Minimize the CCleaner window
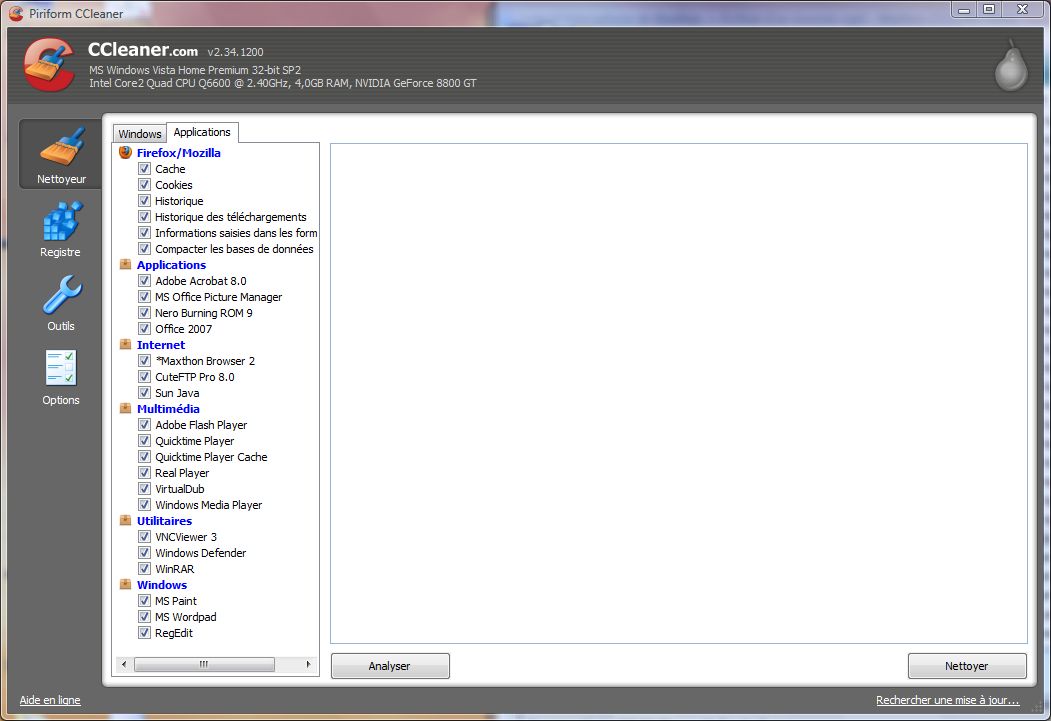Image resolution: width=1051 pixels, height=721 pixels. [964, 9]
